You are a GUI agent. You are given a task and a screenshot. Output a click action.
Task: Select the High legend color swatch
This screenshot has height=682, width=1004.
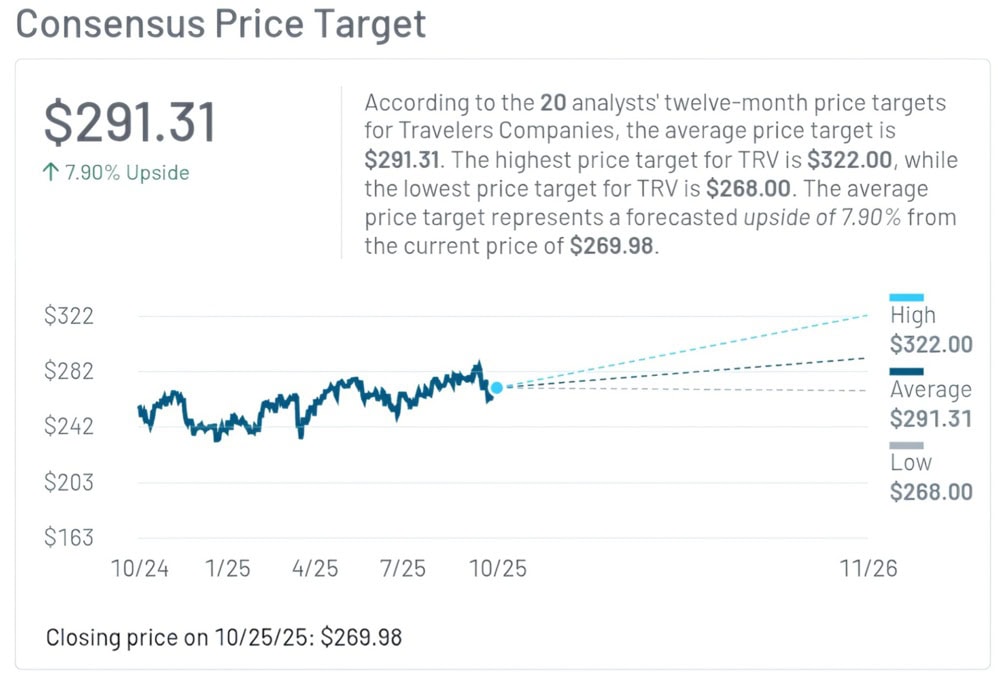tap(906, 297)
